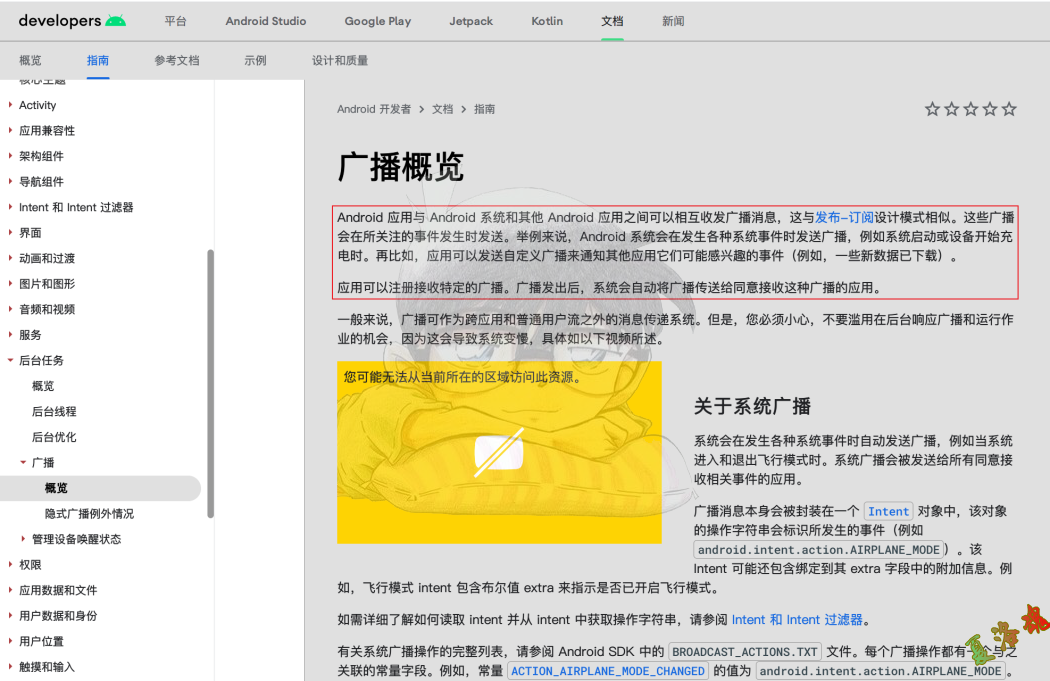This screenshot has width=1050, height=681.
Task: Open the 示例 tab
Action: click(254, 60)
